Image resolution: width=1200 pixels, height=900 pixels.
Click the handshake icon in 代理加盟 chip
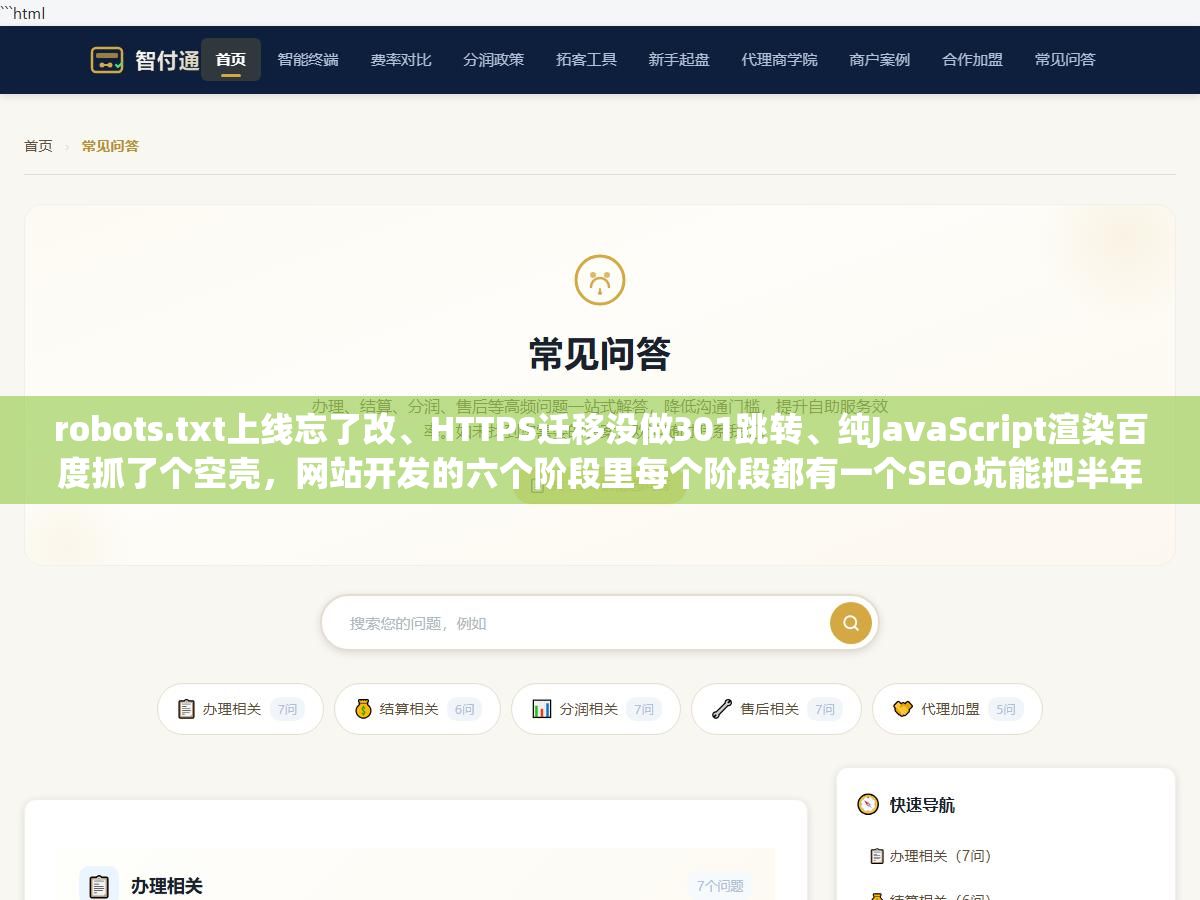[x=903, y=709]
